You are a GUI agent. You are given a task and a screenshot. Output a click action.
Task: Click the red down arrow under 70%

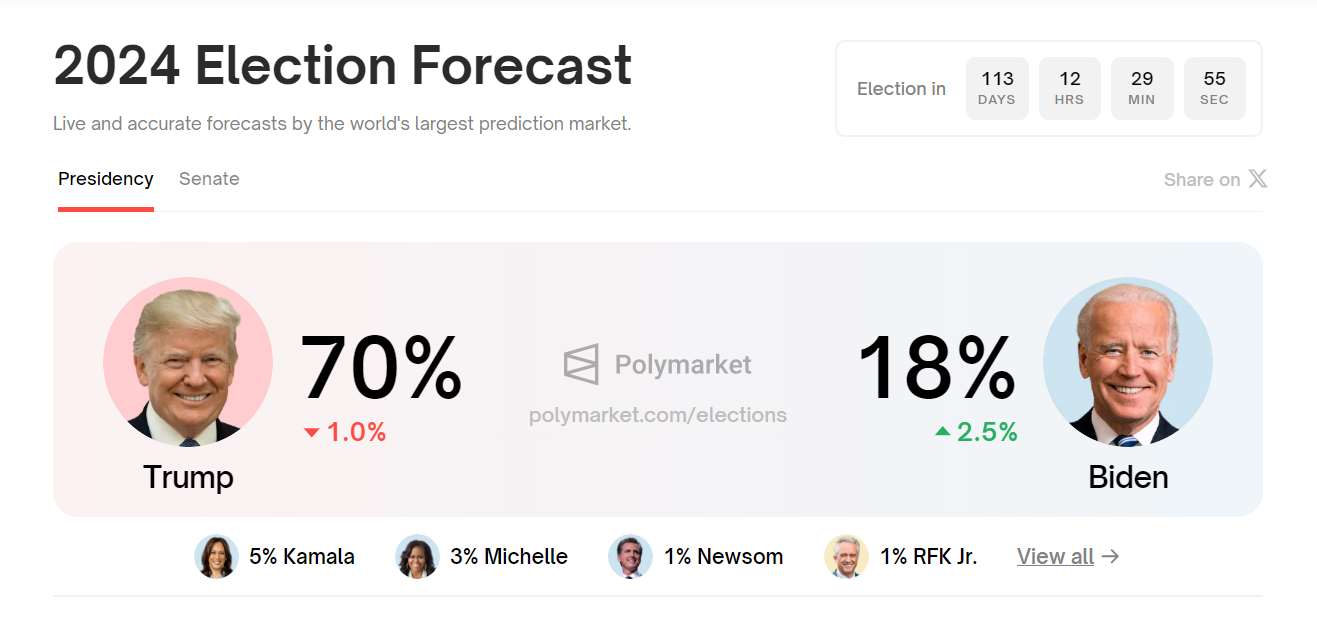pyautogui.click(x=311, y=433)
